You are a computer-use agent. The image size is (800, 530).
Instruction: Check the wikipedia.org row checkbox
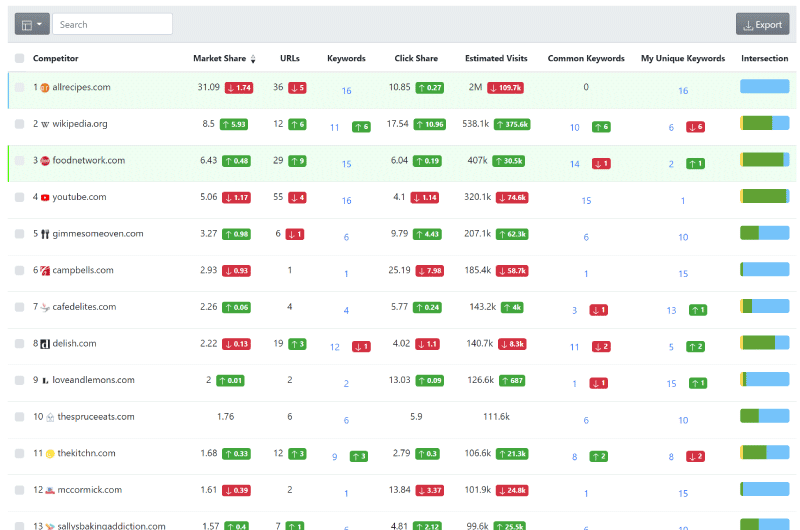19,124
